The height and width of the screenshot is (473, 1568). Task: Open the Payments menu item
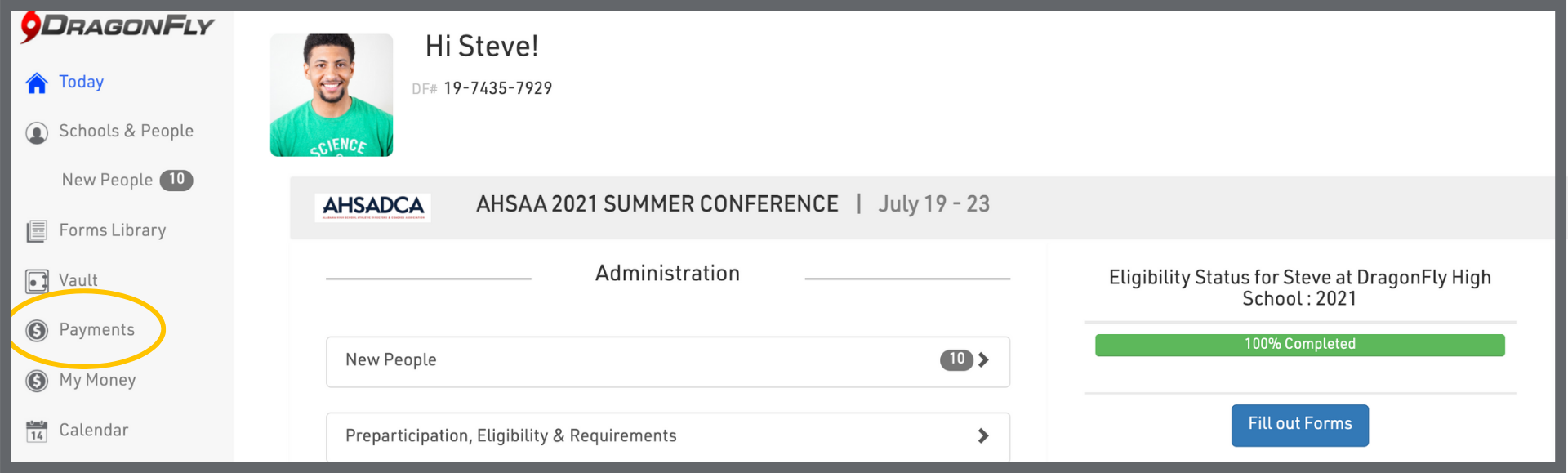coord(96,330)
